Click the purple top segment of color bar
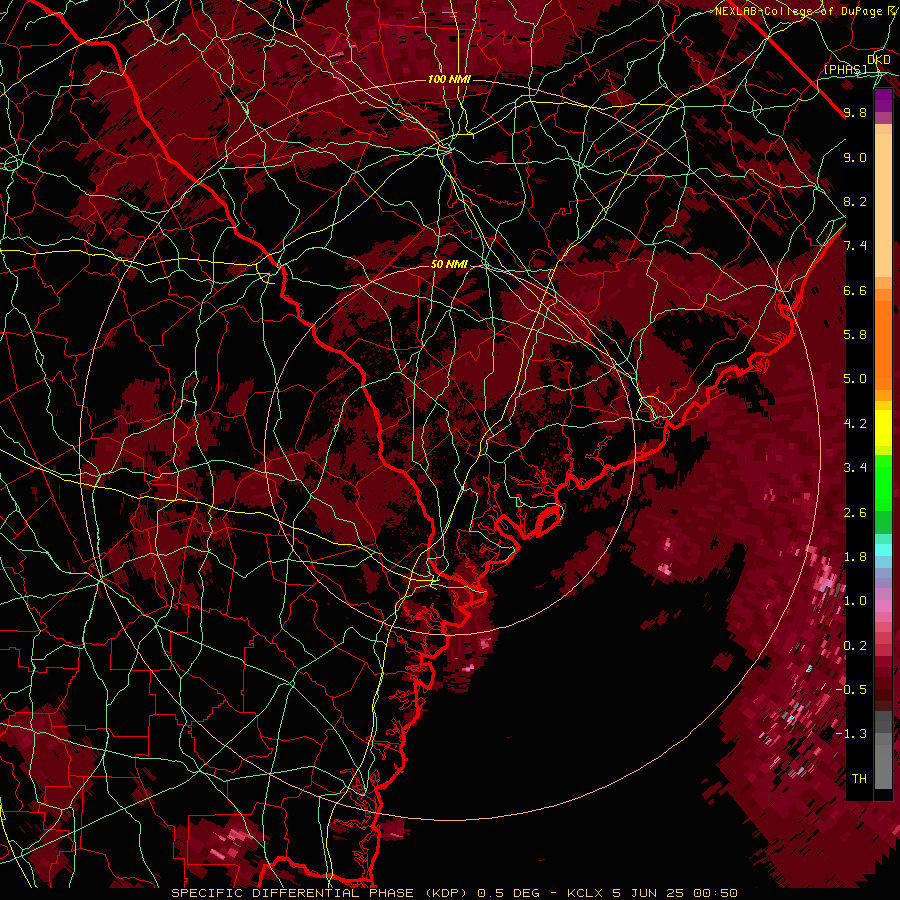 tap(883, 100)
